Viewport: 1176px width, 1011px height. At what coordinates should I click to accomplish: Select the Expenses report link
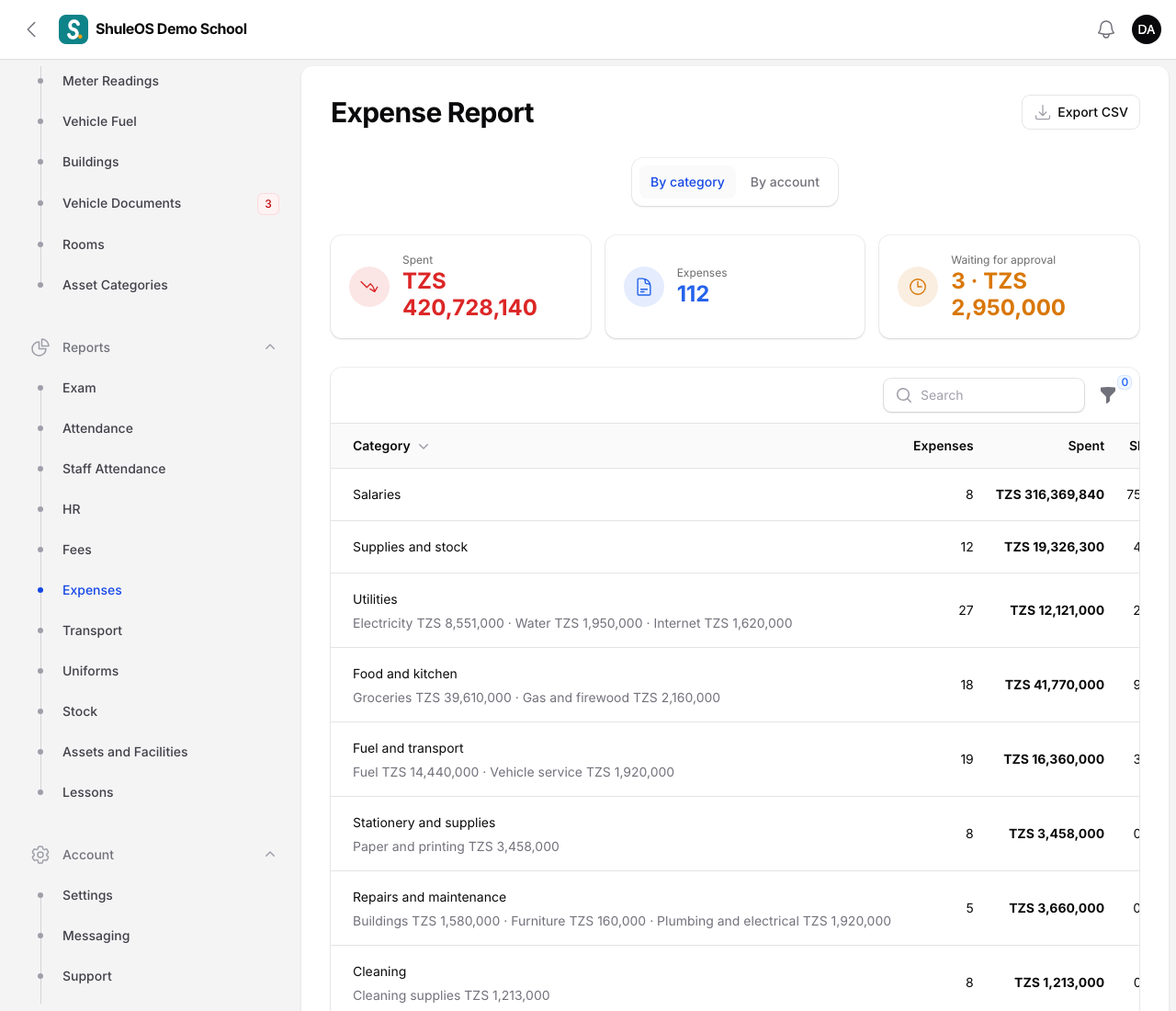[92, 590]
